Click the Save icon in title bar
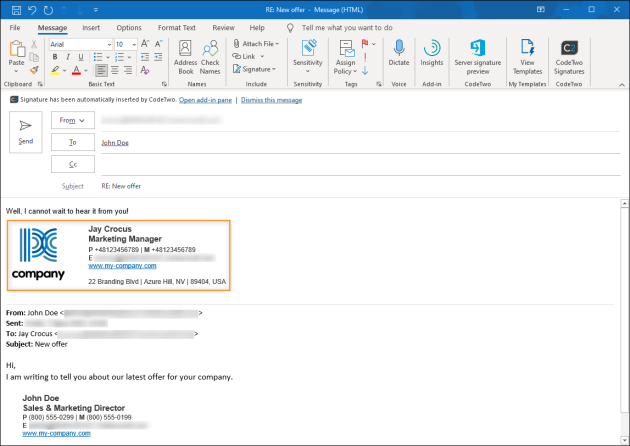630x446 pixels. click(x=16, y=10)
